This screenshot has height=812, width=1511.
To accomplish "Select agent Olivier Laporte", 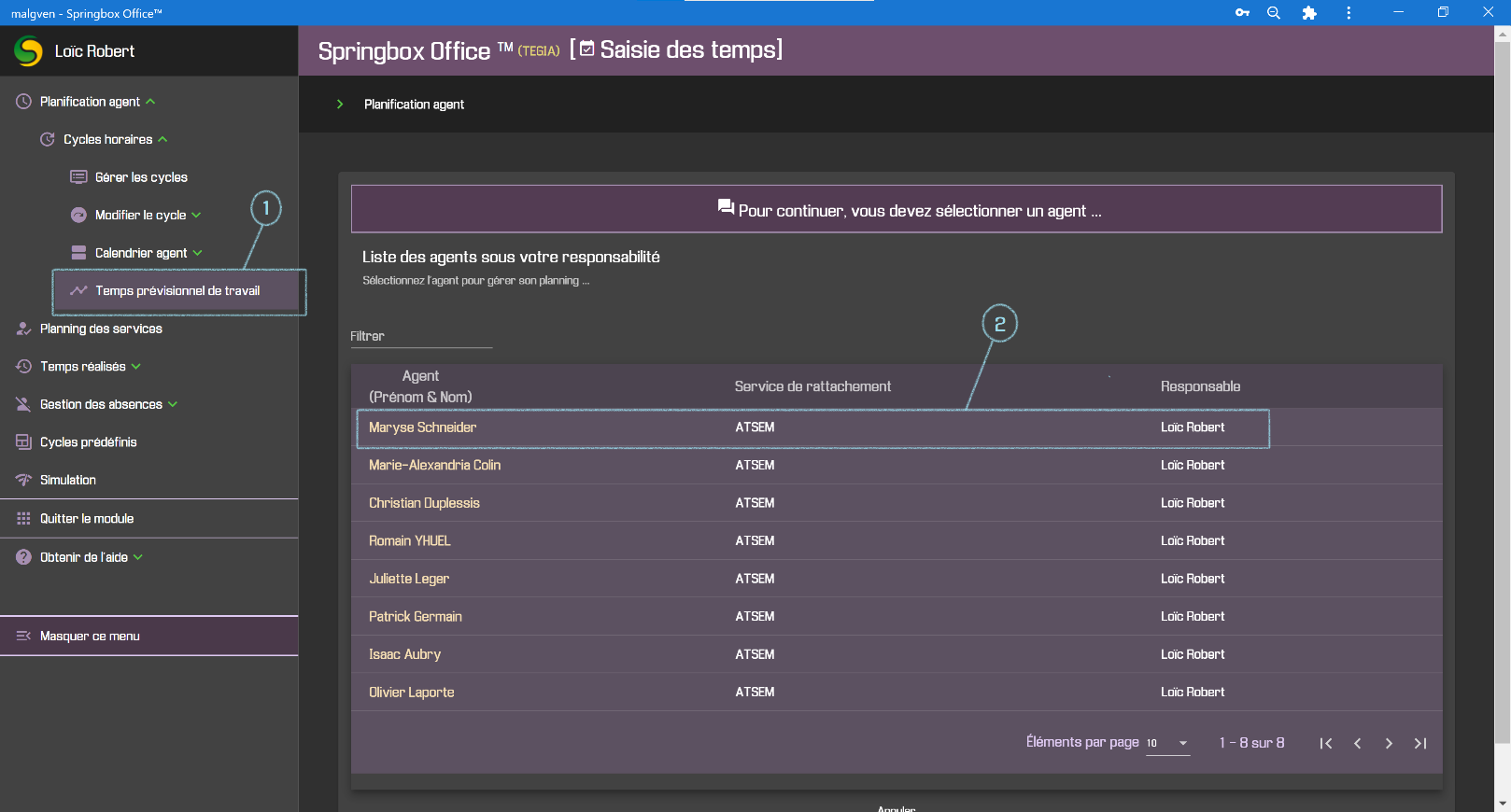I will point(411,692).
